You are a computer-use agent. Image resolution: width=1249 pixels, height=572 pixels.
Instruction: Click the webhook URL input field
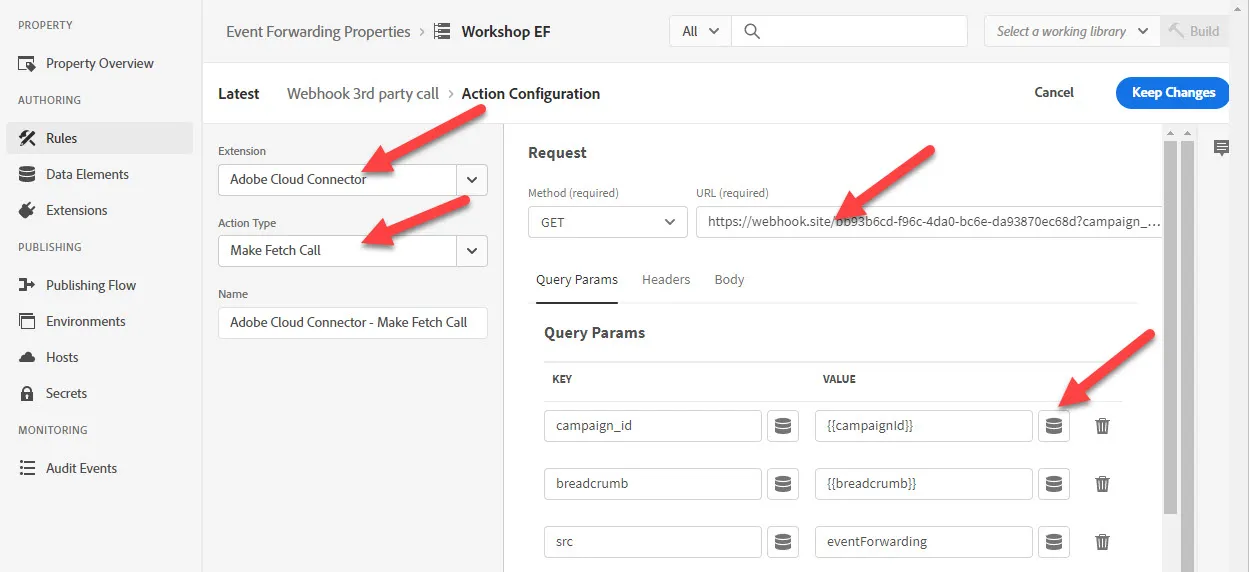pos(930,222)
